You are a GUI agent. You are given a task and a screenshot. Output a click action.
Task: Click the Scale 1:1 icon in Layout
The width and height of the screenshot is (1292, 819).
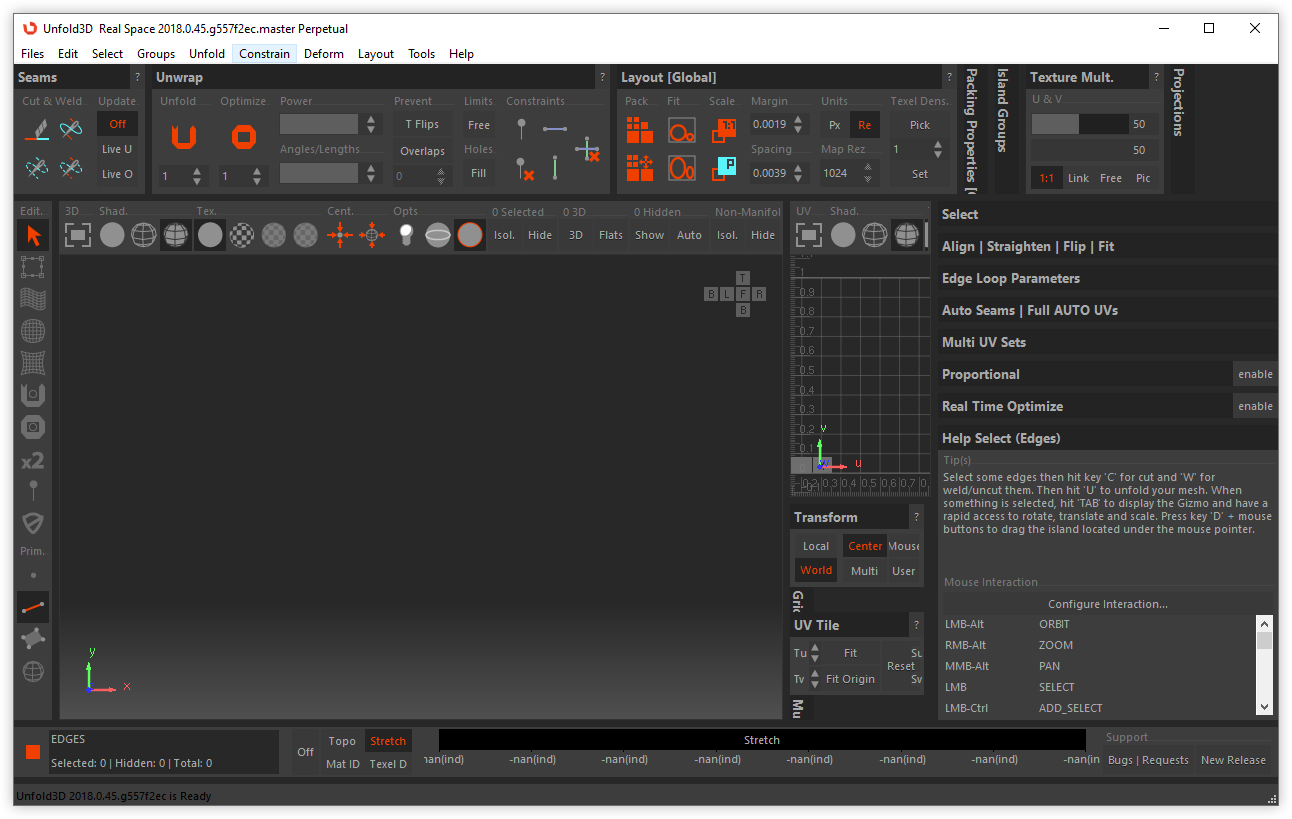coord(724,130)
